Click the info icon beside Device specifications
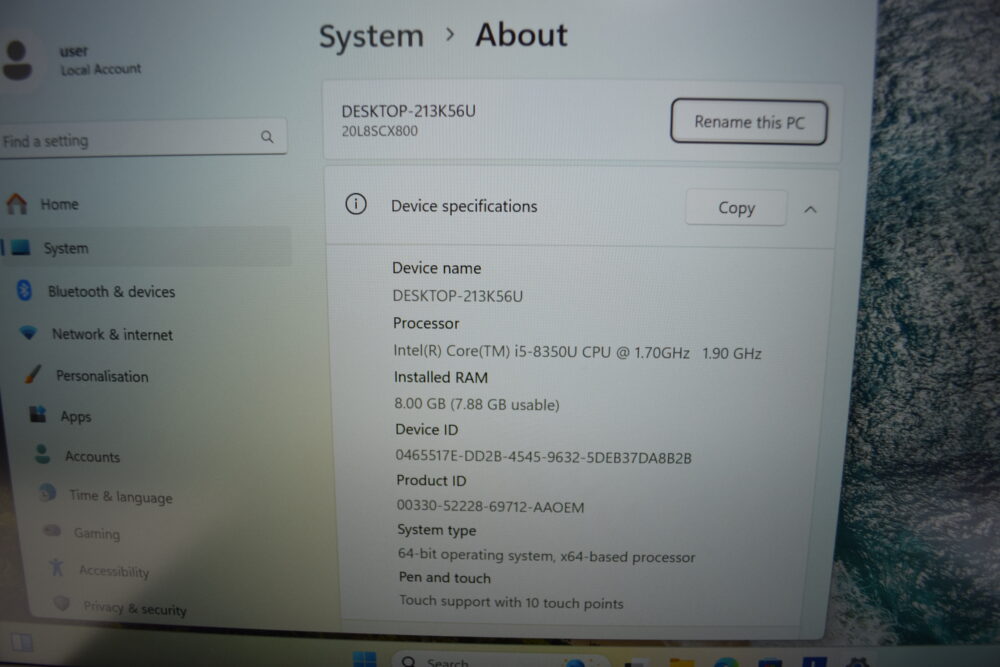 (x=356, y=204)
